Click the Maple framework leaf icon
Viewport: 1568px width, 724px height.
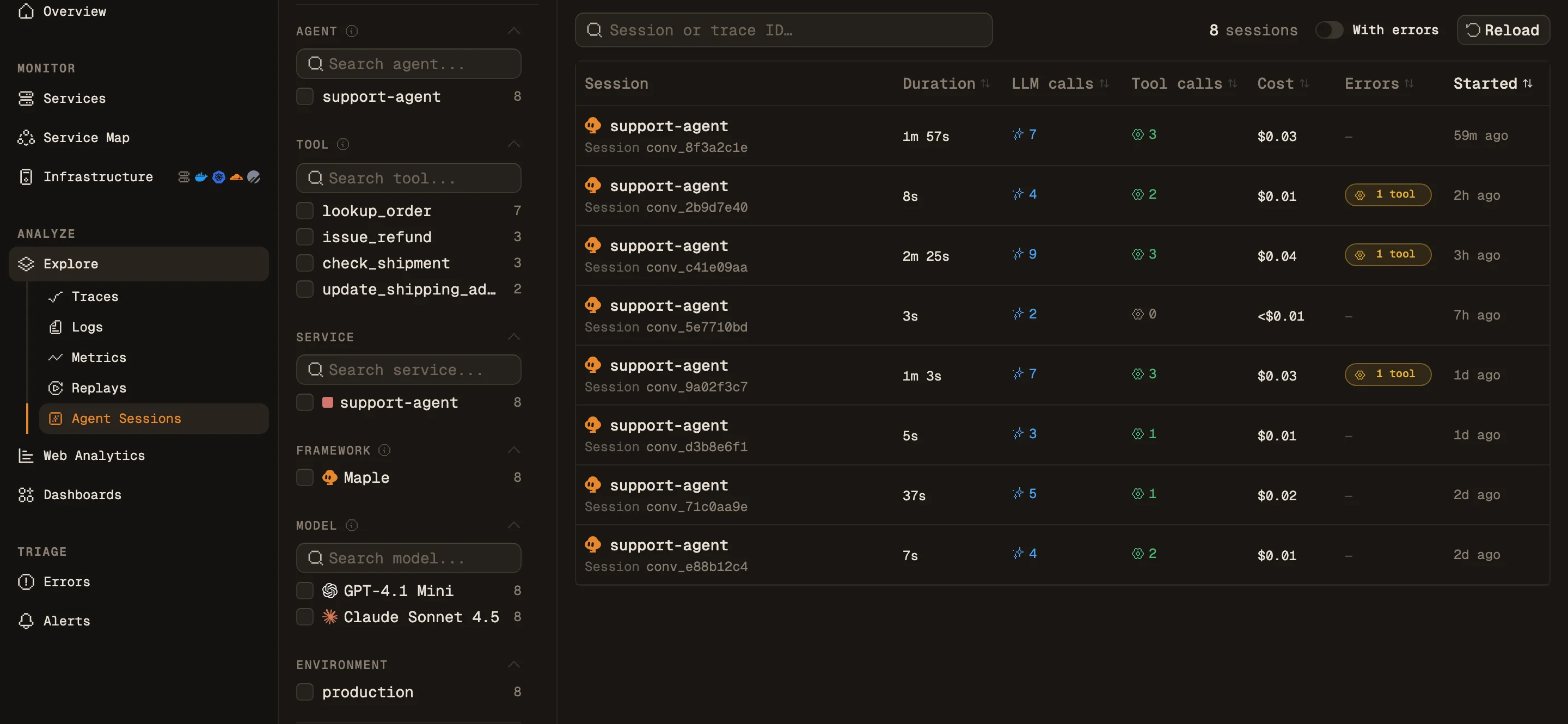(x=330, y=477)
